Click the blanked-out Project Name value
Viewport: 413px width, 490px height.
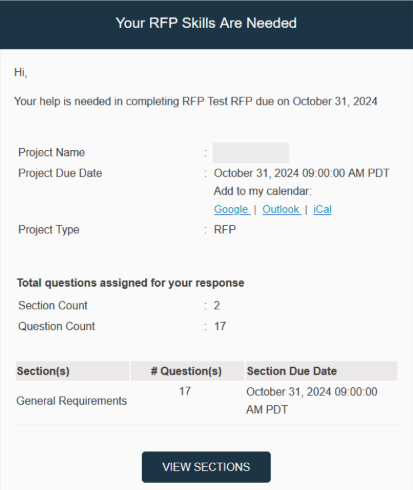pyautogui.click(x=251, y=153)
